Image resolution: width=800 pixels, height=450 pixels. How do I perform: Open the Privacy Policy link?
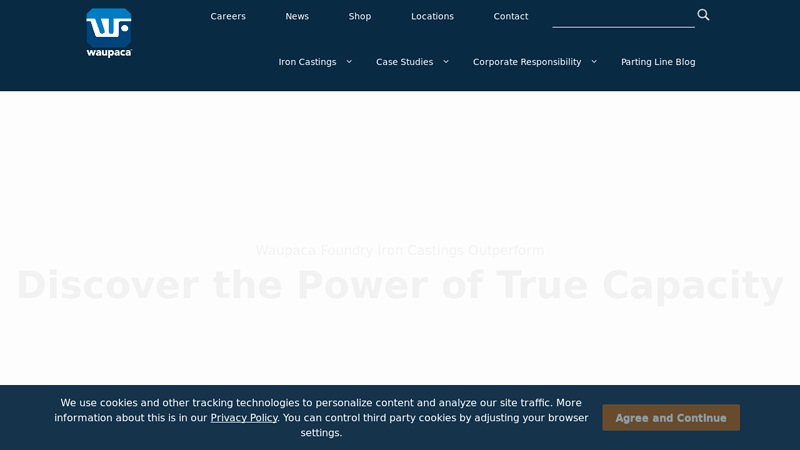244,418
